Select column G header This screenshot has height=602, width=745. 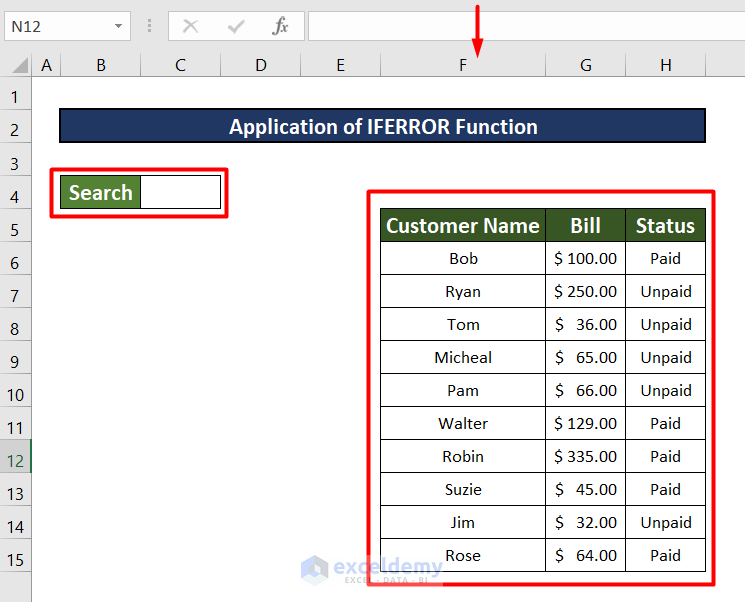pyautogui.click(x=585, y=65)
